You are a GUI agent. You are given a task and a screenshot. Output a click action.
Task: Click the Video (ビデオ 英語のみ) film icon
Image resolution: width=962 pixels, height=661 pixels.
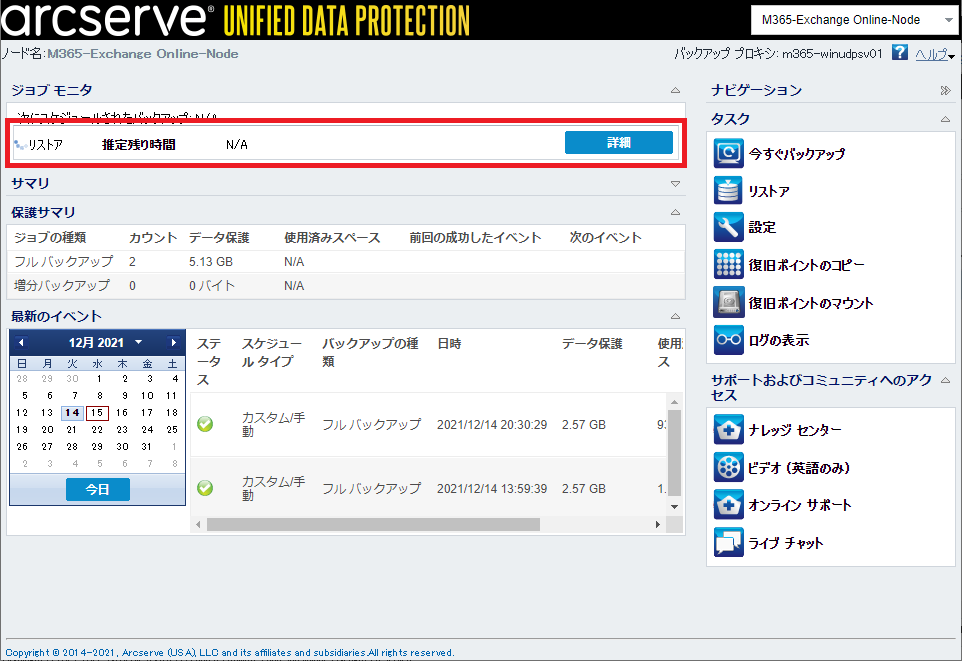[728, 468]
